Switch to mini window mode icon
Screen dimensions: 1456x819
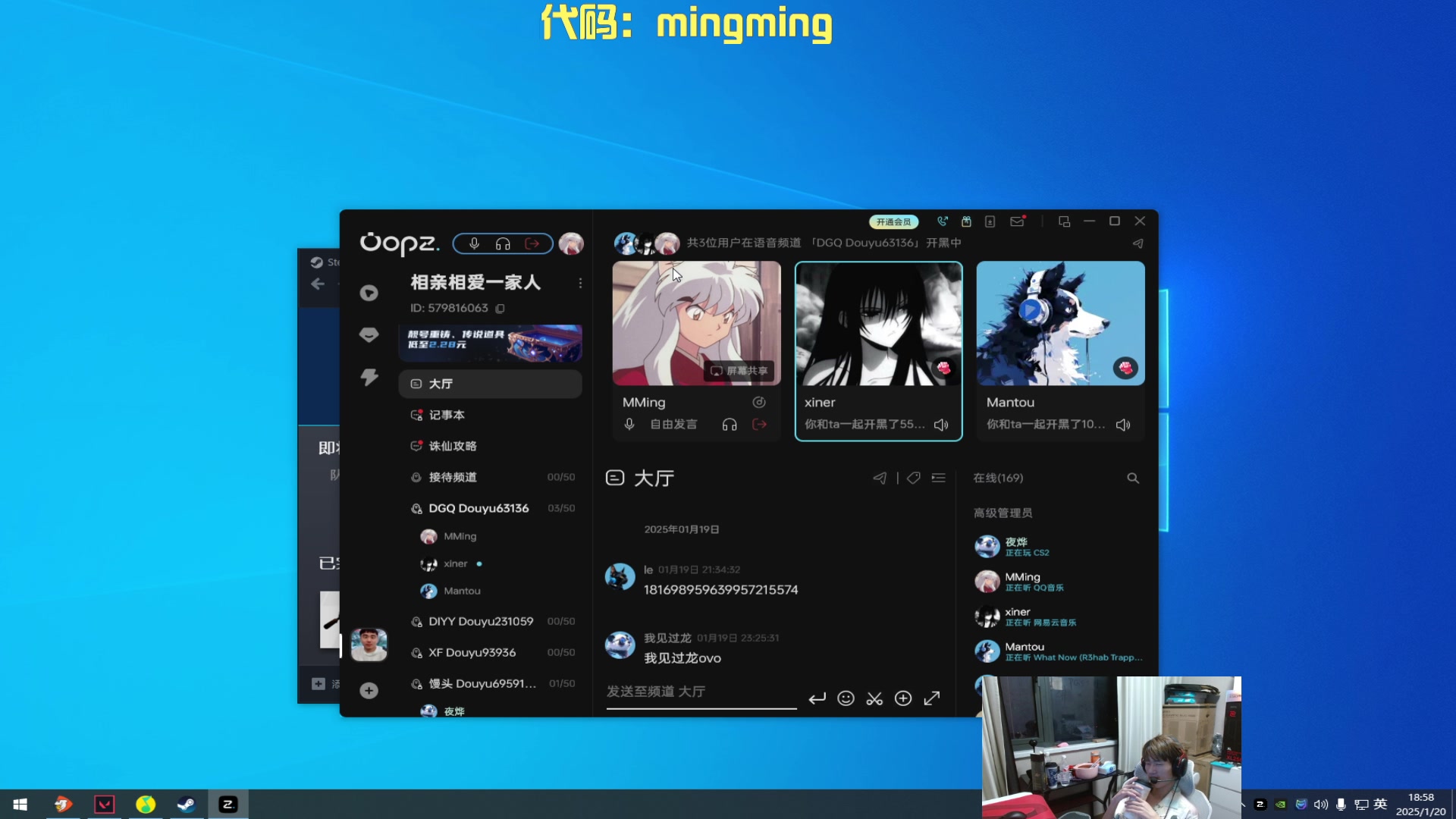(1064, 221)
